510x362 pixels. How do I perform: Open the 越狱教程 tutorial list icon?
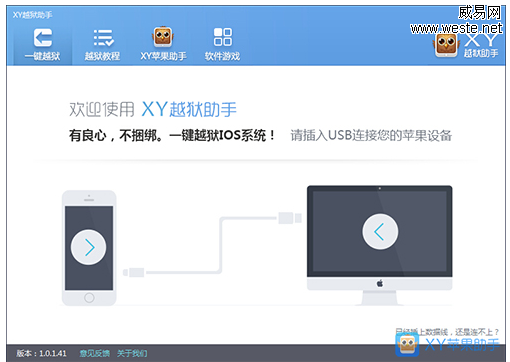coord(103,37)
